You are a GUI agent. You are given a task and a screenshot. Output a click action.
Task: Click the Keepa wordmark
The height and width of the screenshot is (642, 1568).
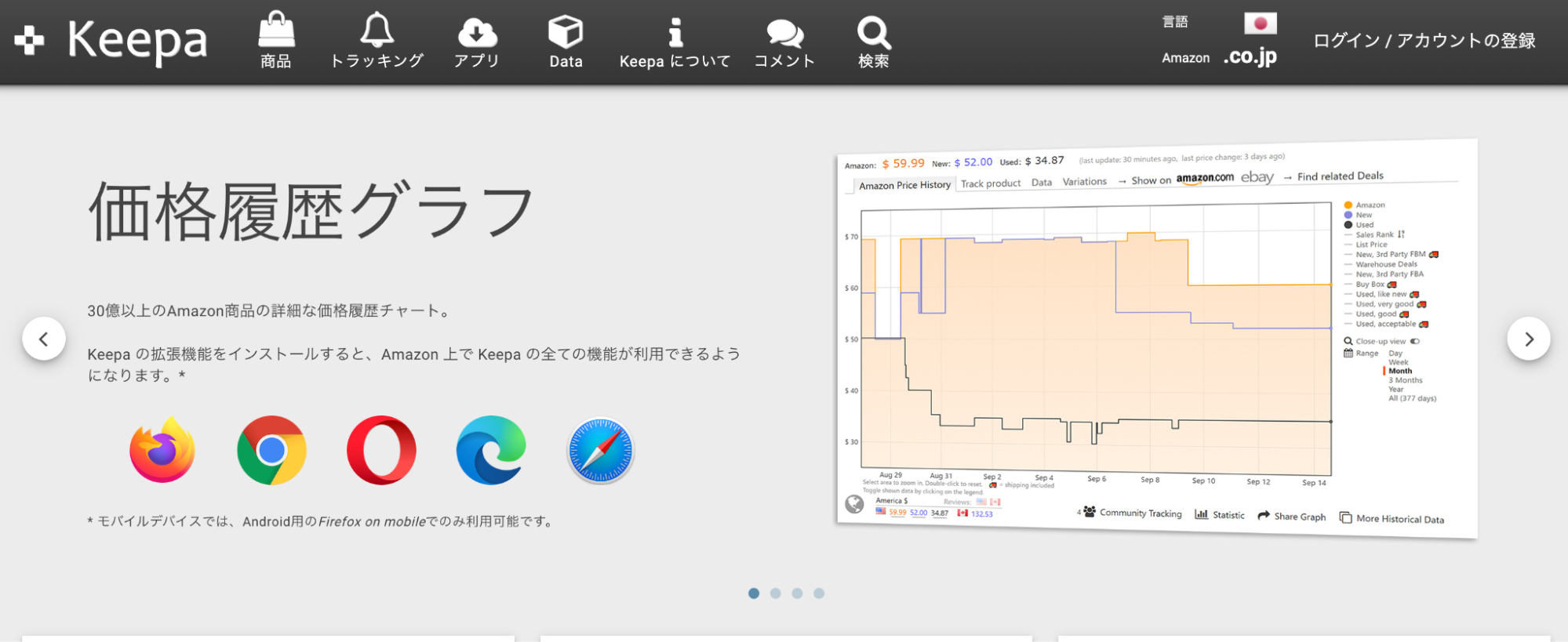click(x=137, y=41)
